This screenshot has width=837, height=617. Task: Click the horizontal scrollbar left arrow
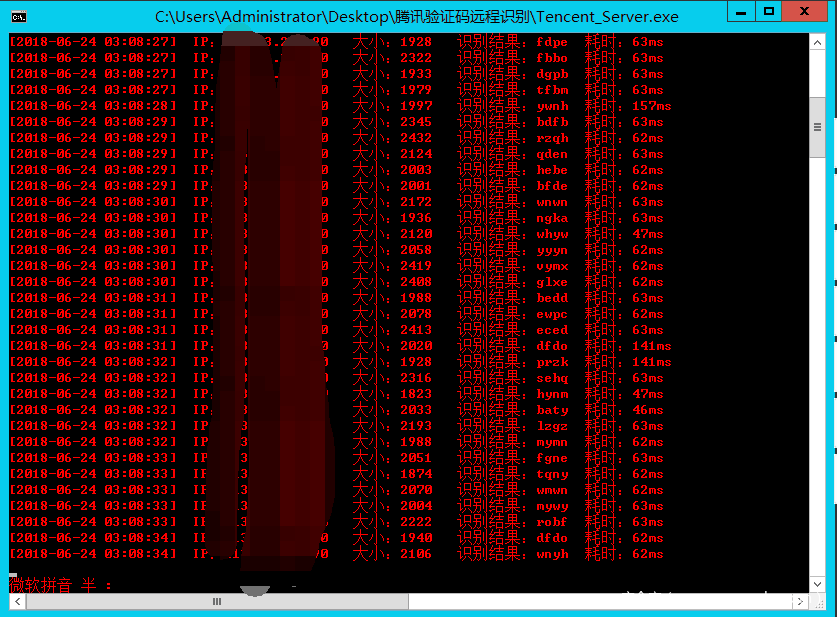tap(17, 601)
